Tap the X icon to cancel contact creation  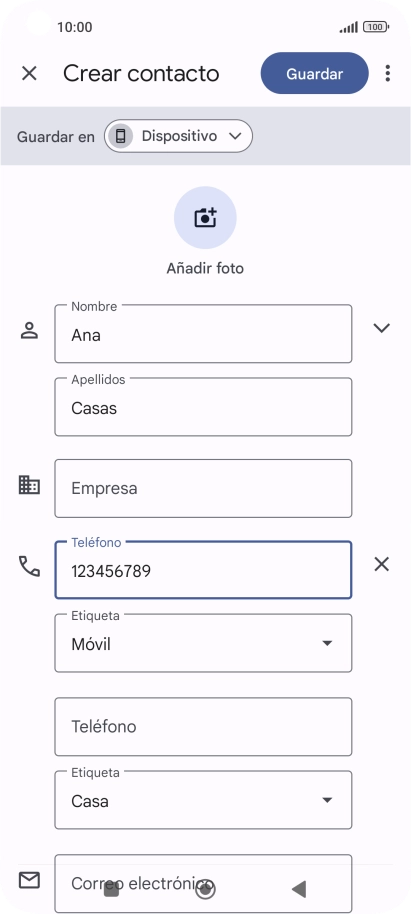pos(29,73)
